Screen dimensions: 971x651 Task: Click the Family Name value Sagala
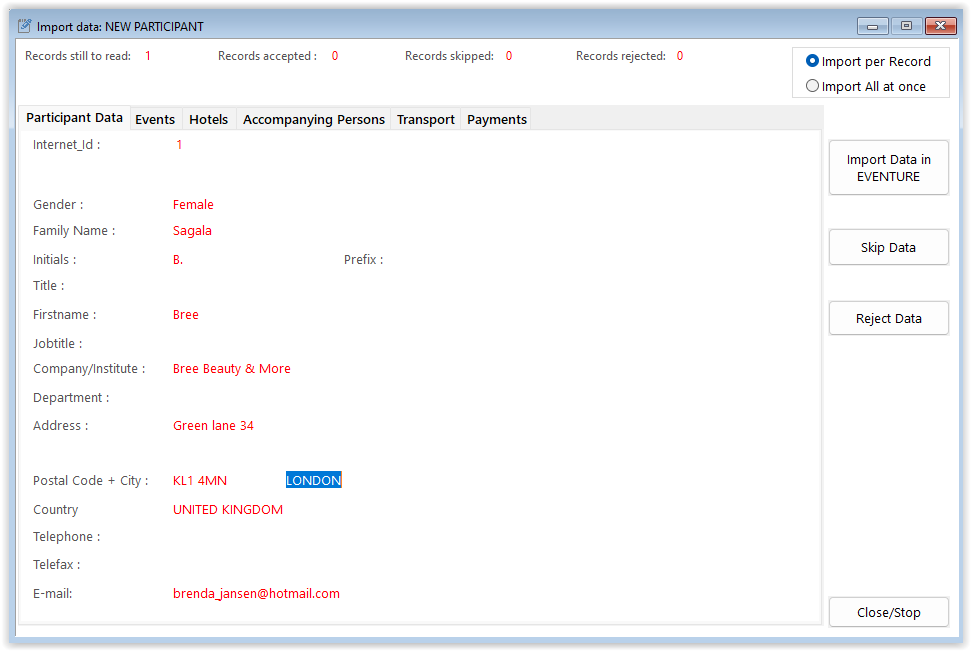(192, 230)
